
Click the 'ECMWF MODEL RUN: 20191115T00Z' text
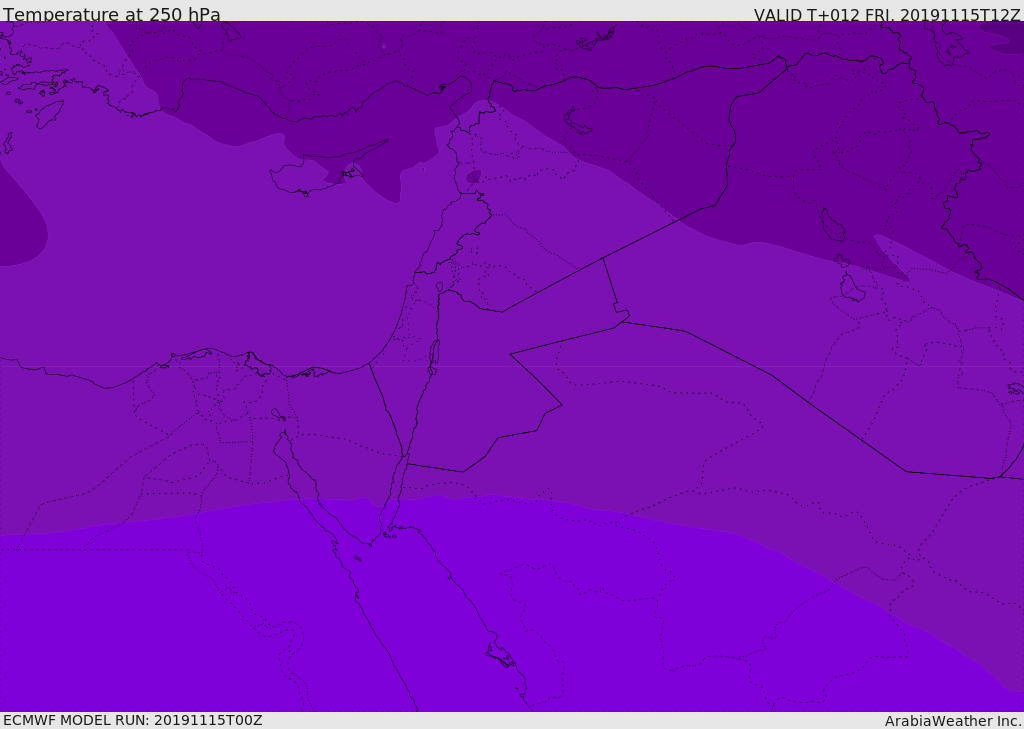point(133,720)
